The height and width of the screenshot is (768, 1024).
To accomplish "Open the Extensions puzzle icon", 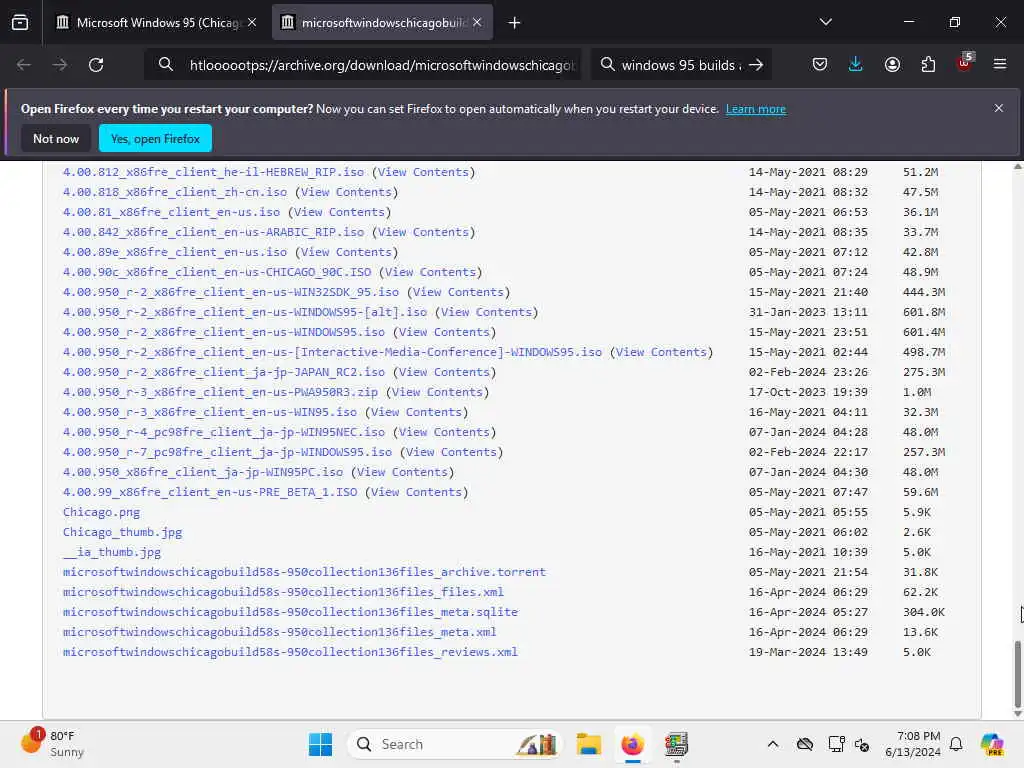I will pyautogui.click(x=928, y=64).
